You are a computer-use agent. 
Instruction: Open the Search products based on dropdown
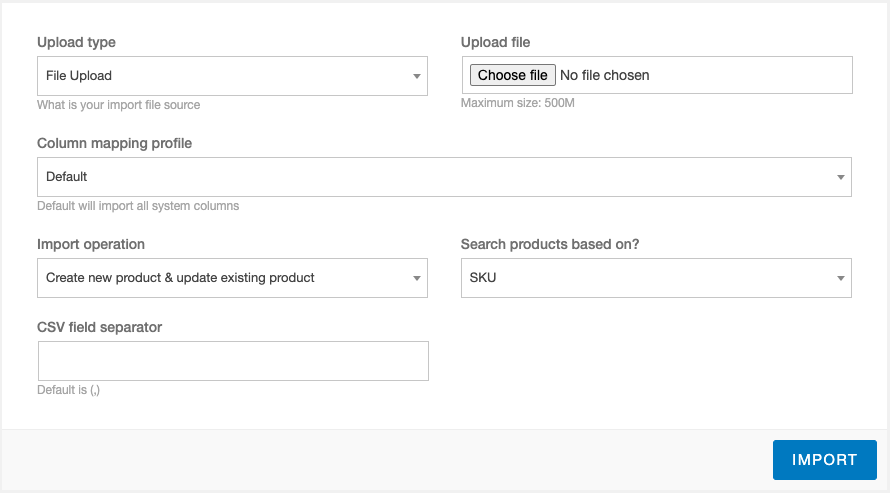(656, 278)
